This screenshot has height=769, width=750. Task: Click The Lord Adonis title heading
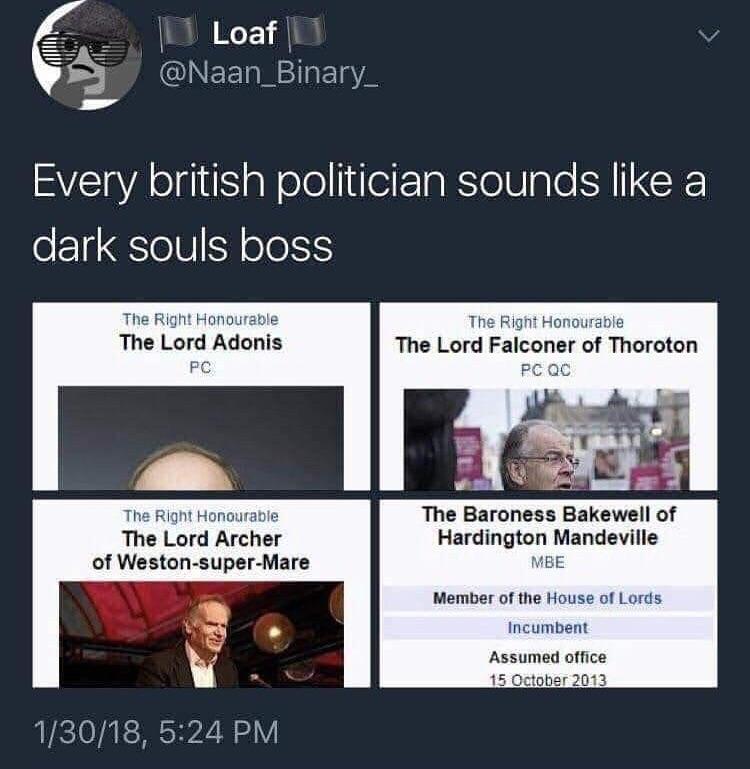201,342
